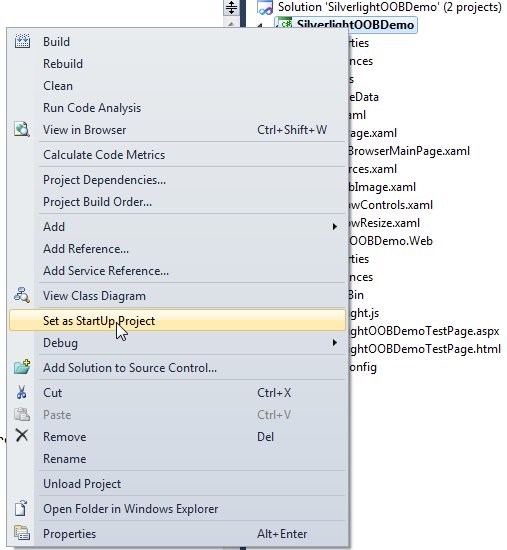Select Set as StartUp Project
The image size is (507, 550).
178,320
